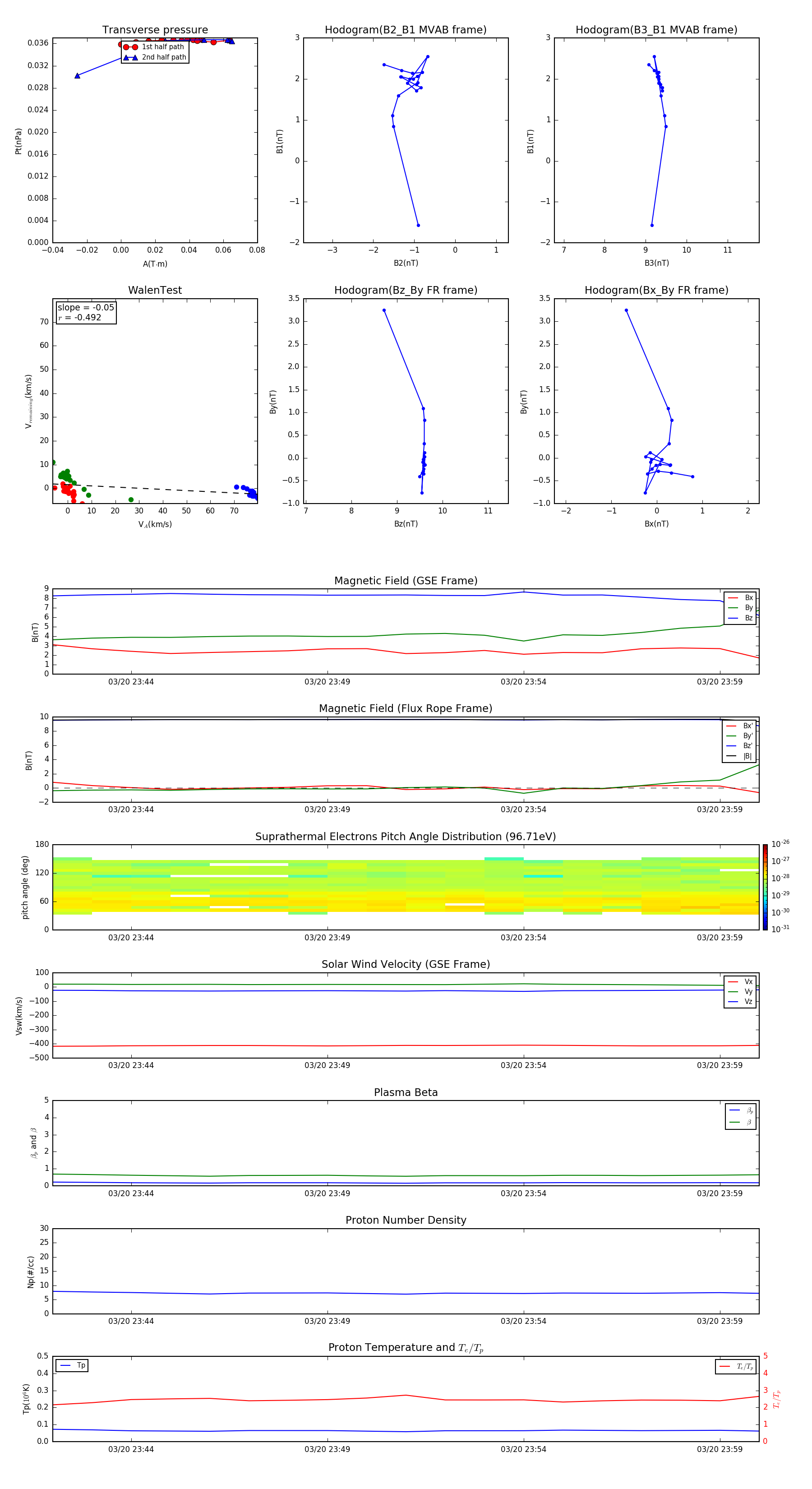Viewport: 812px width, 1489px height.
Task: Click the 'Magnetic Field (Flux Rope Frame)' title
Action: (x=405, y=709)
